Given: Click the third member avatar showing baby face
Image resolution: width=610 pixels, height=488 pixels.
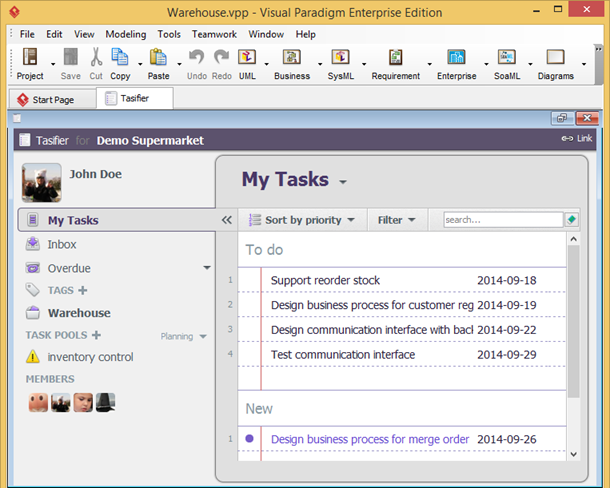Looking at the screenshot, I should click(83, 402).
